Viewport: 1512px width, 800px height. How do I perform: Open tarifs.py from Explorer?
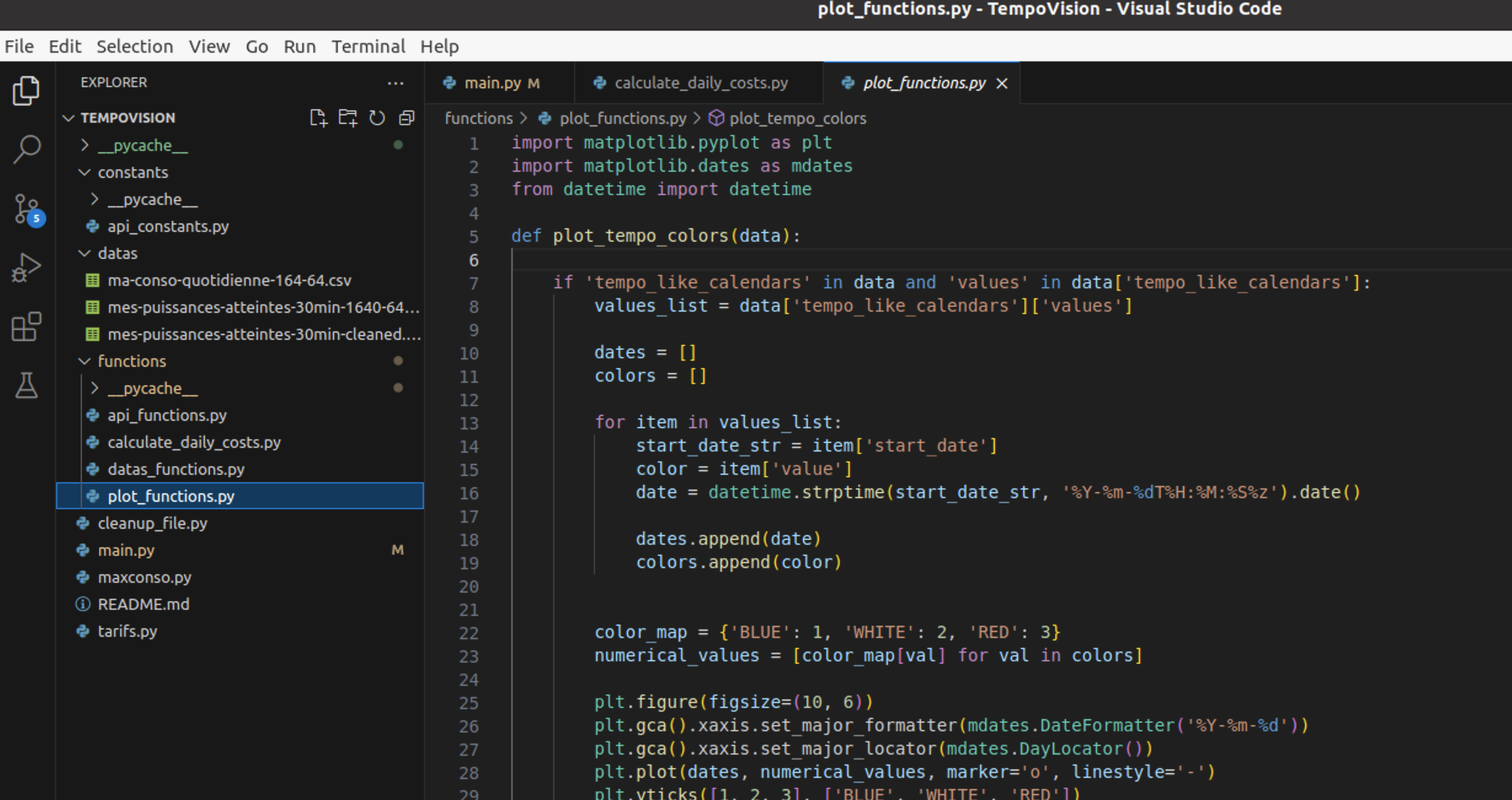pyautogui.click(x=239, y=631)
